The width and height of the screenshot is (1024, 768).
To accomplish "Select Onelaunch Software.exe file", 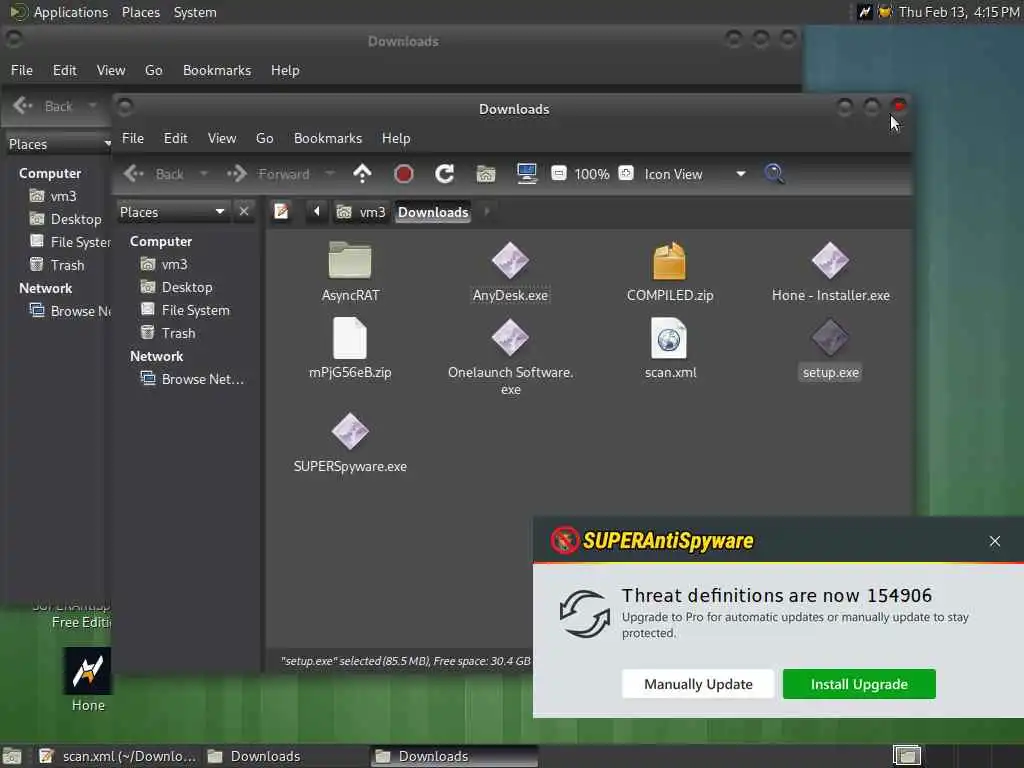I will point(510,357).
